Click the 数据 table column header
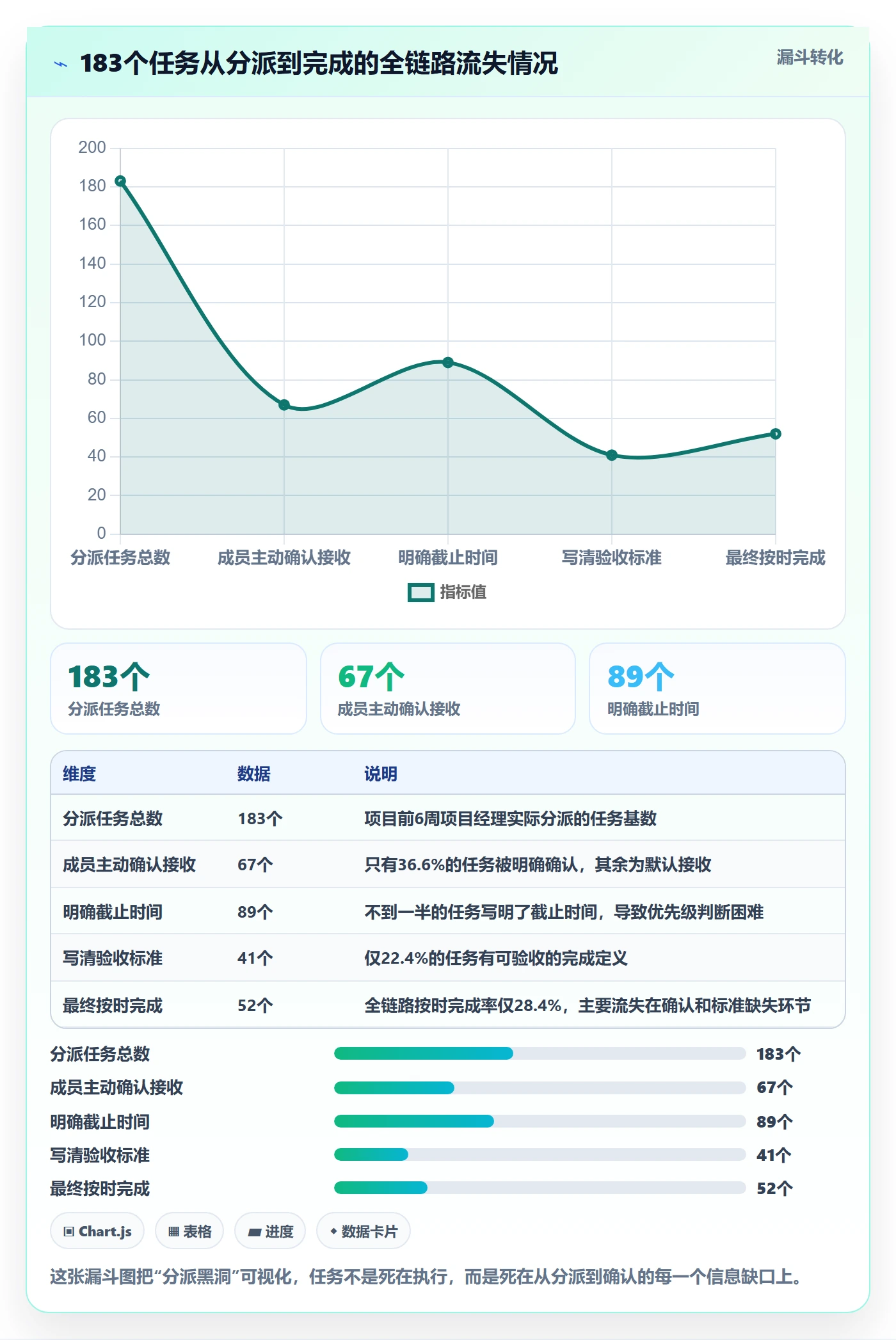The height and width of the screenshot is (1340, 896). (x=254, y=774)
